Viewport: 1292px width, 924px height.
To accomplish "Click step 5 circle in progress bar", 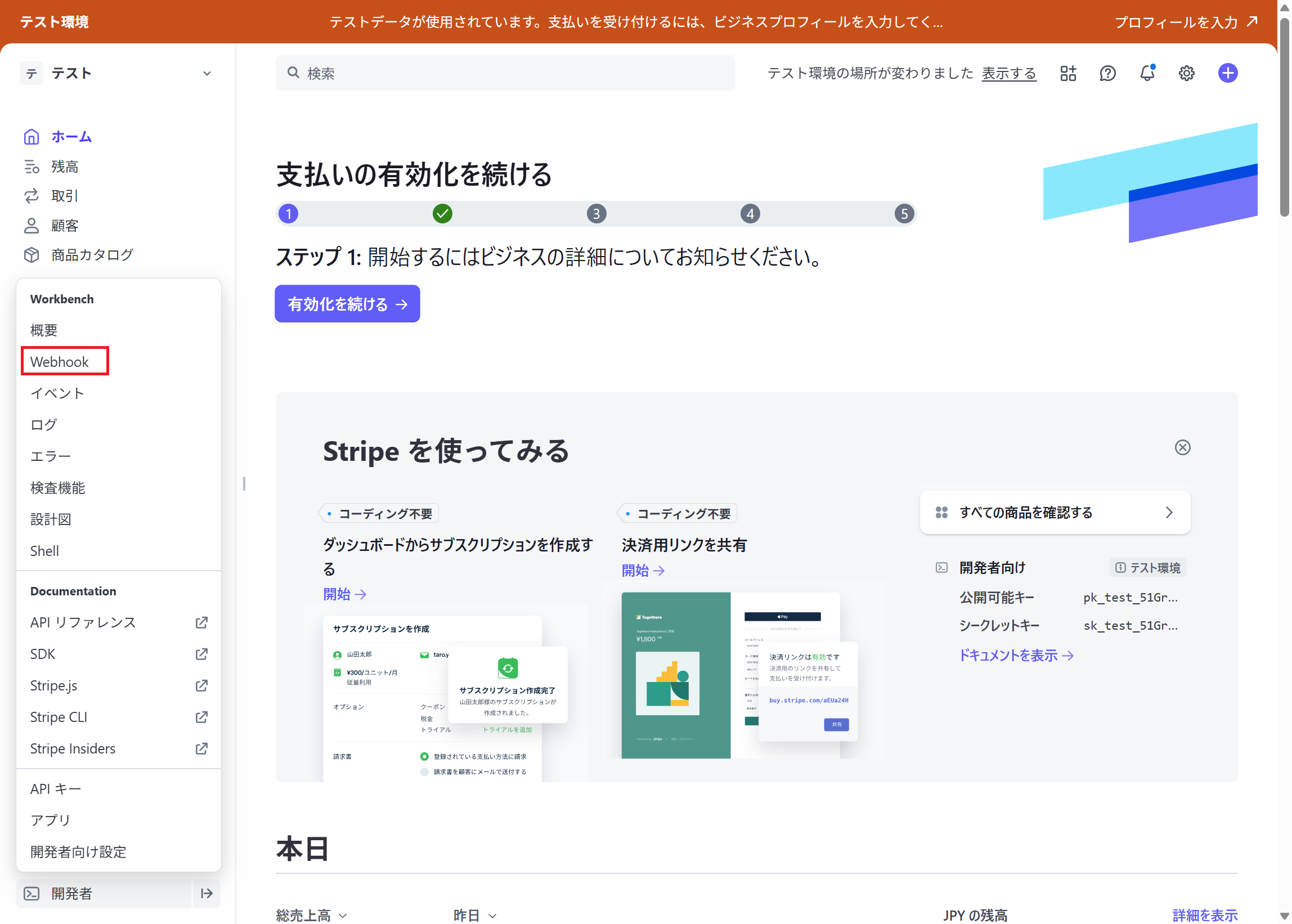I will pos(904,214).
